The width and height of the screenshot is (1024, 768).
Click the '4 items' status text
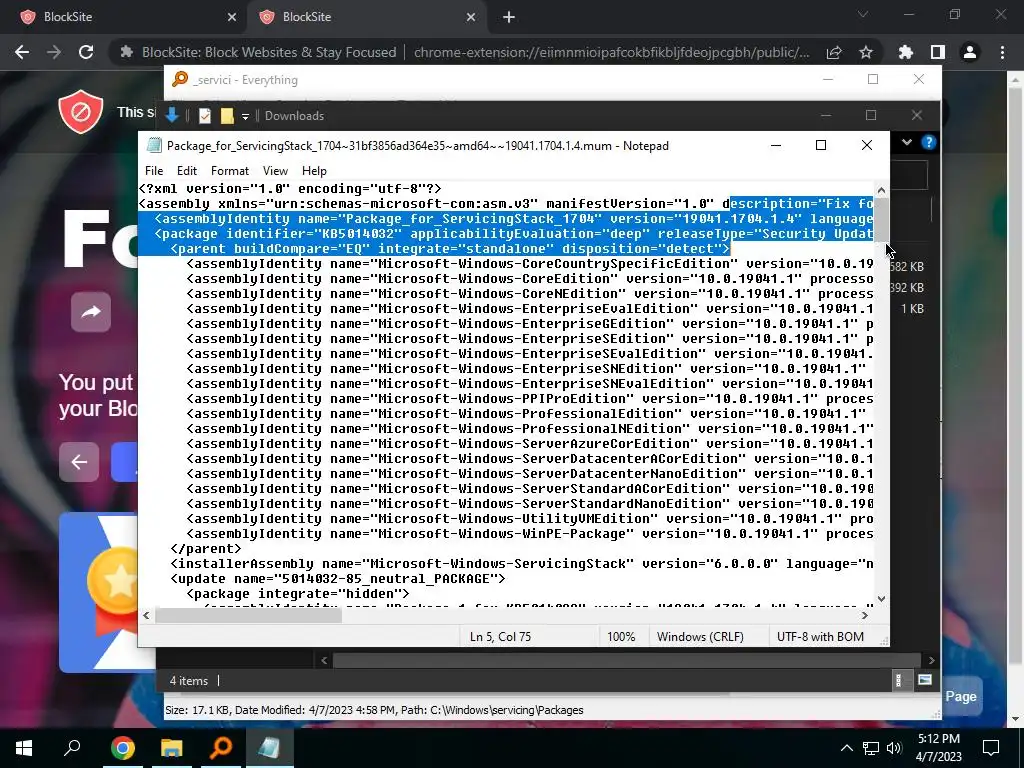[x=189, y=680]
